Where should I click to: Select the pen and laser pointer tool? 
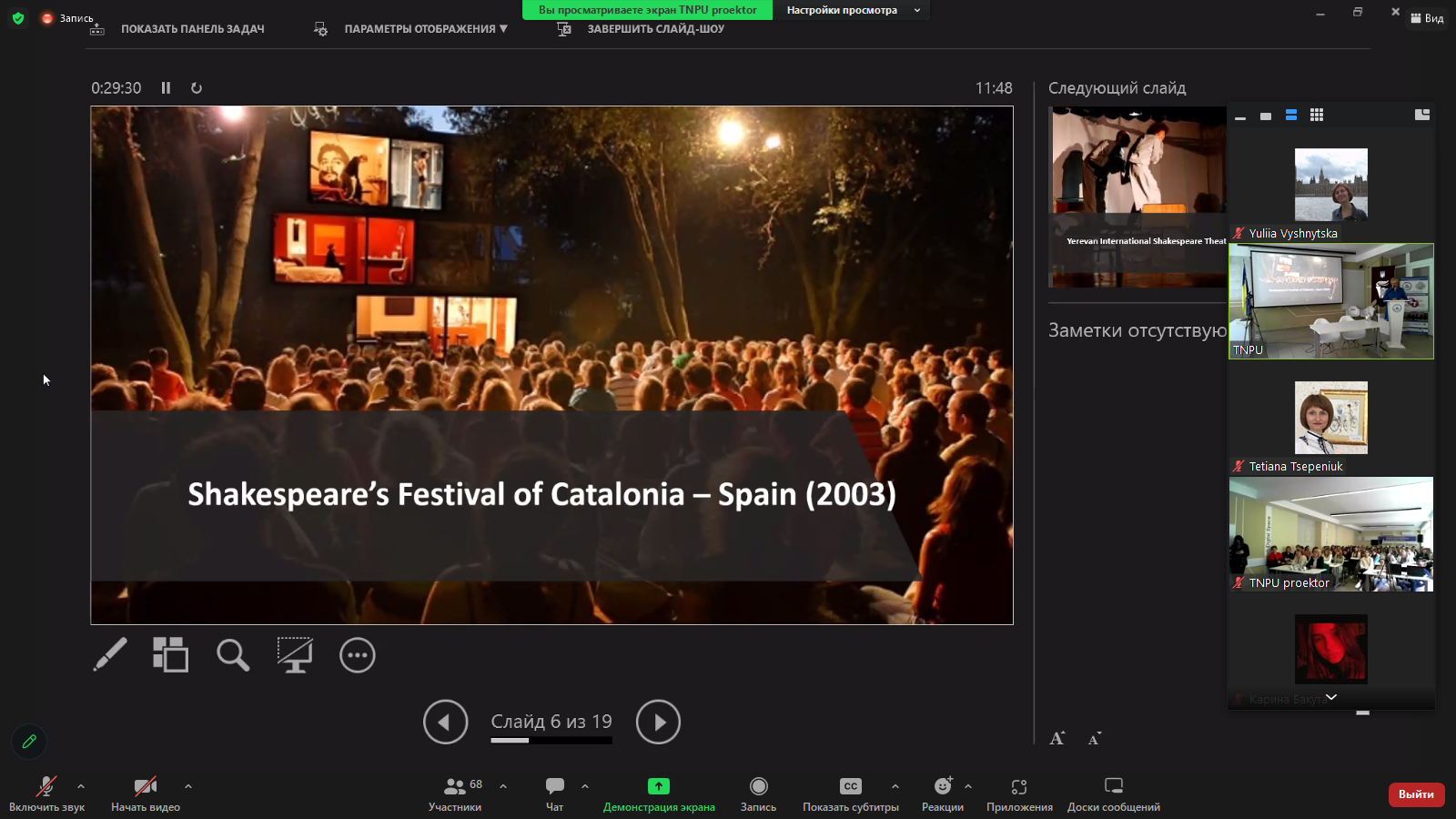click(110, 654)
